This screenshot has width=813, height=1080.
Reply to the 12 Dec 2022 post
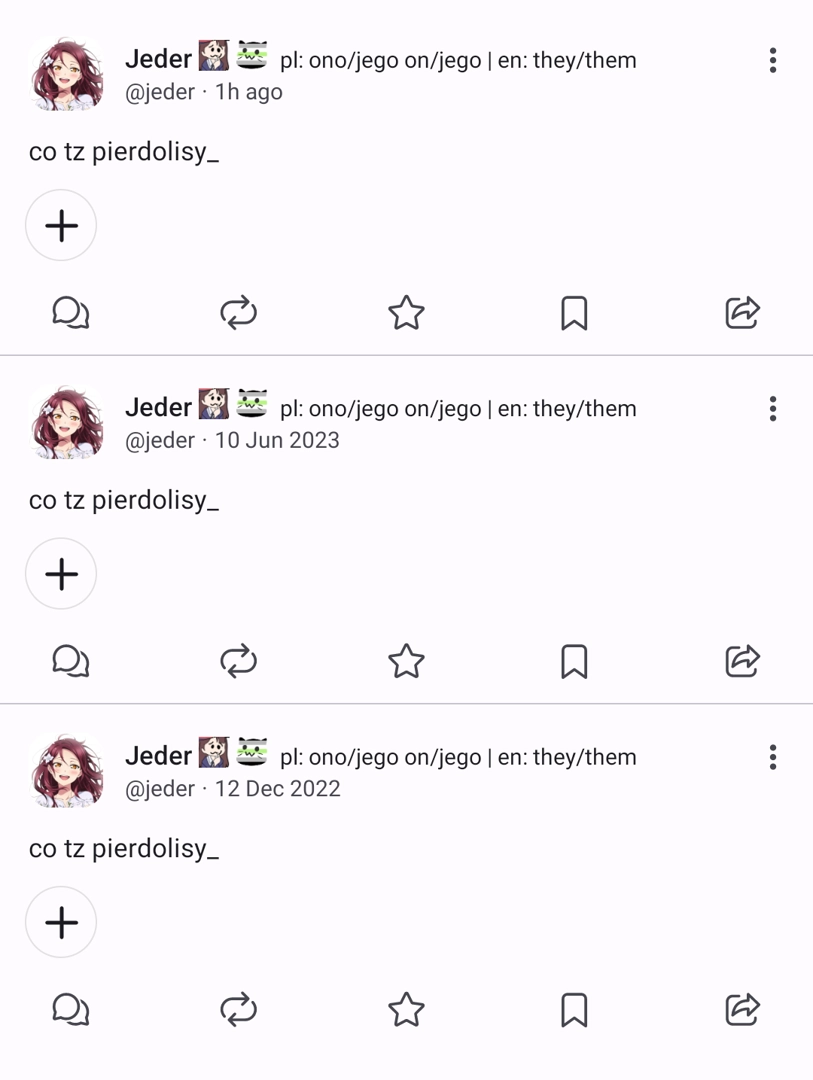pos(70,1009)
